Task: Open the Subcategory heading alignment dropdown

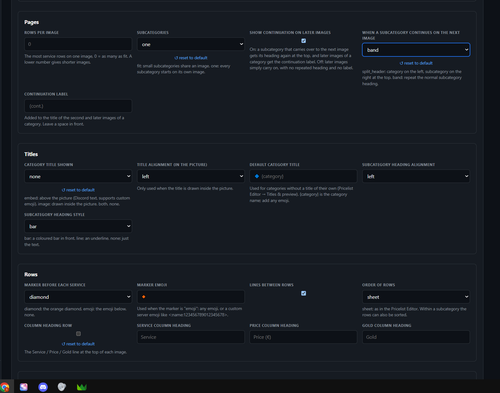Action: point(416,176)
